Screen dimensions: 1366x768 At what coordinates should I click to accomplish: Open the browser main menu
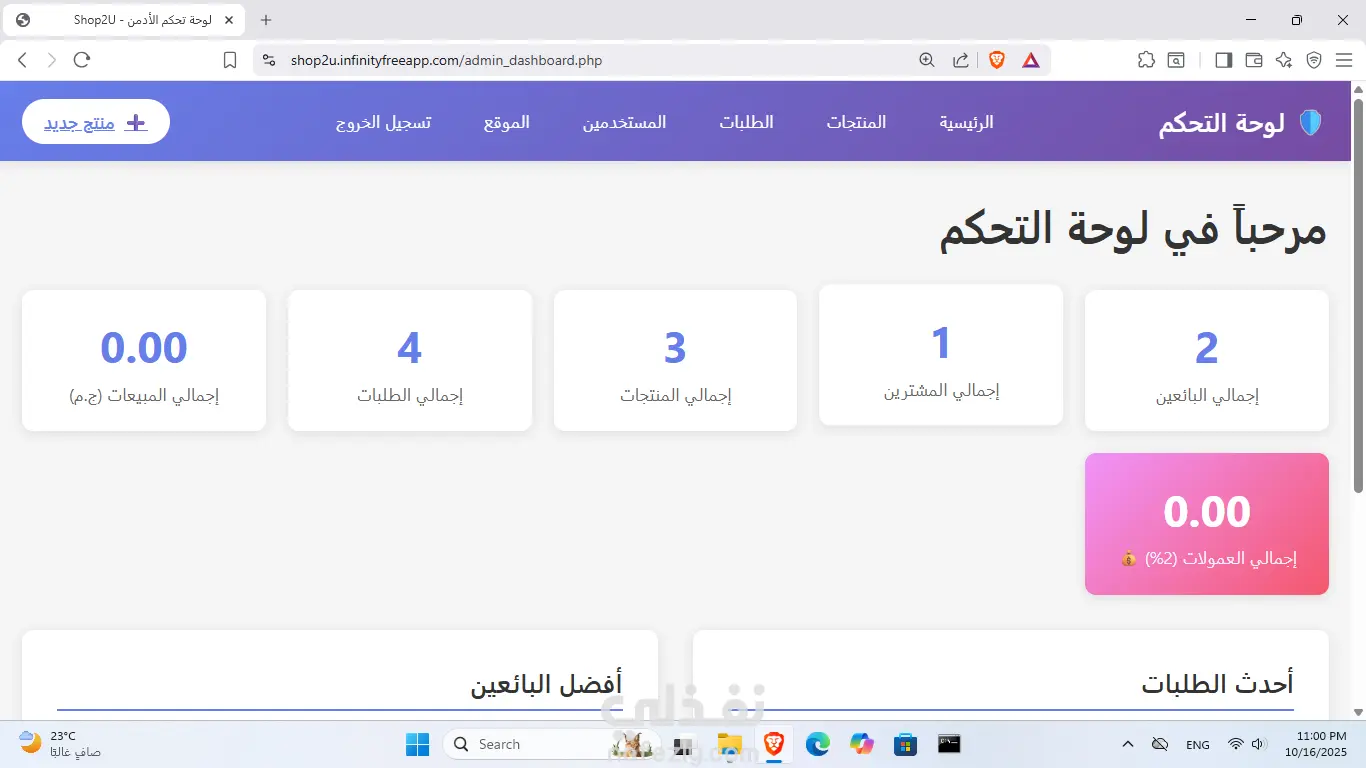1344,60
